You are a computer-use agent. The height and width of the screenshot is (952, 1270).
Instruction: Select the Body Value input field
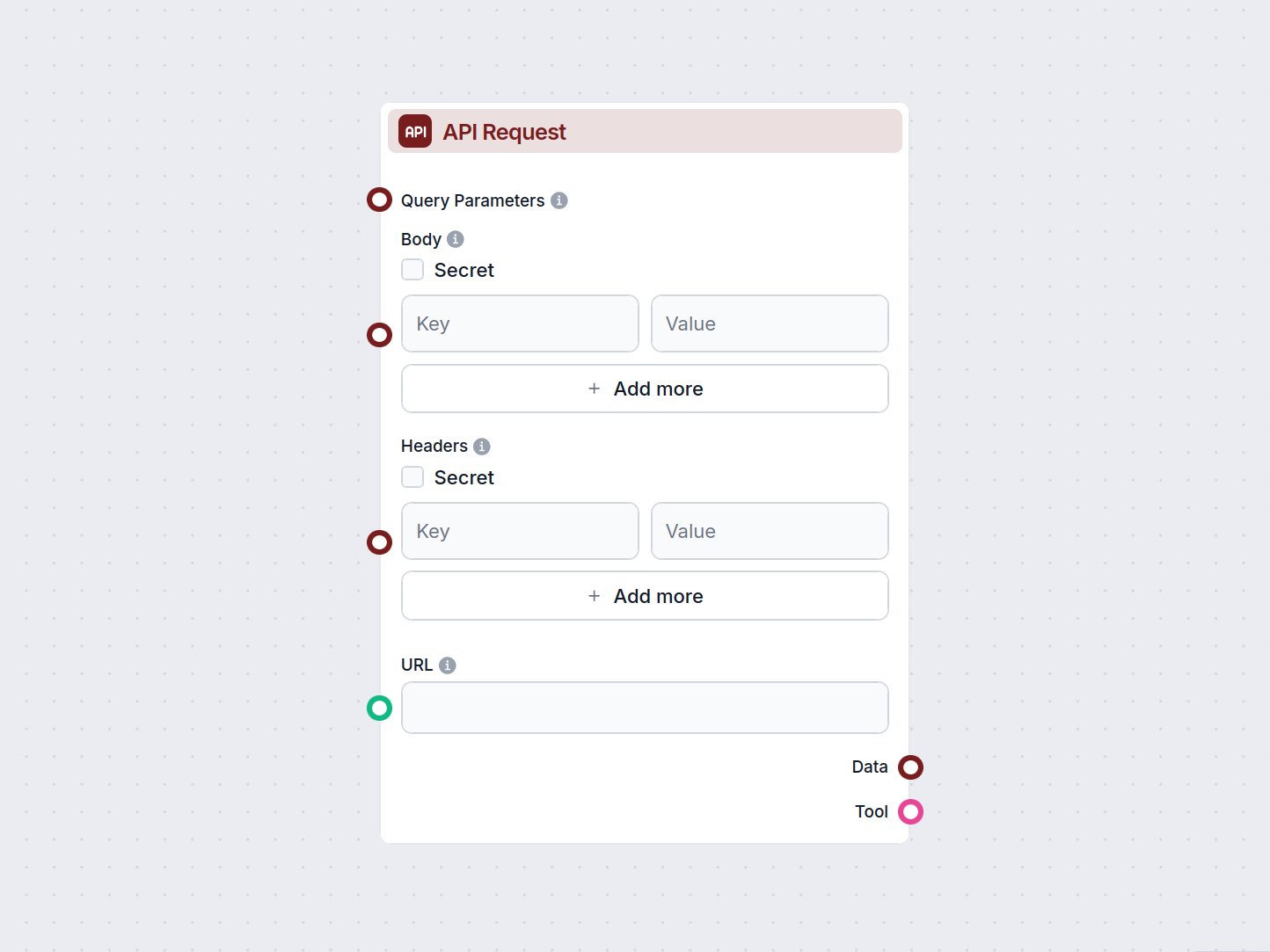pos(770,323)
